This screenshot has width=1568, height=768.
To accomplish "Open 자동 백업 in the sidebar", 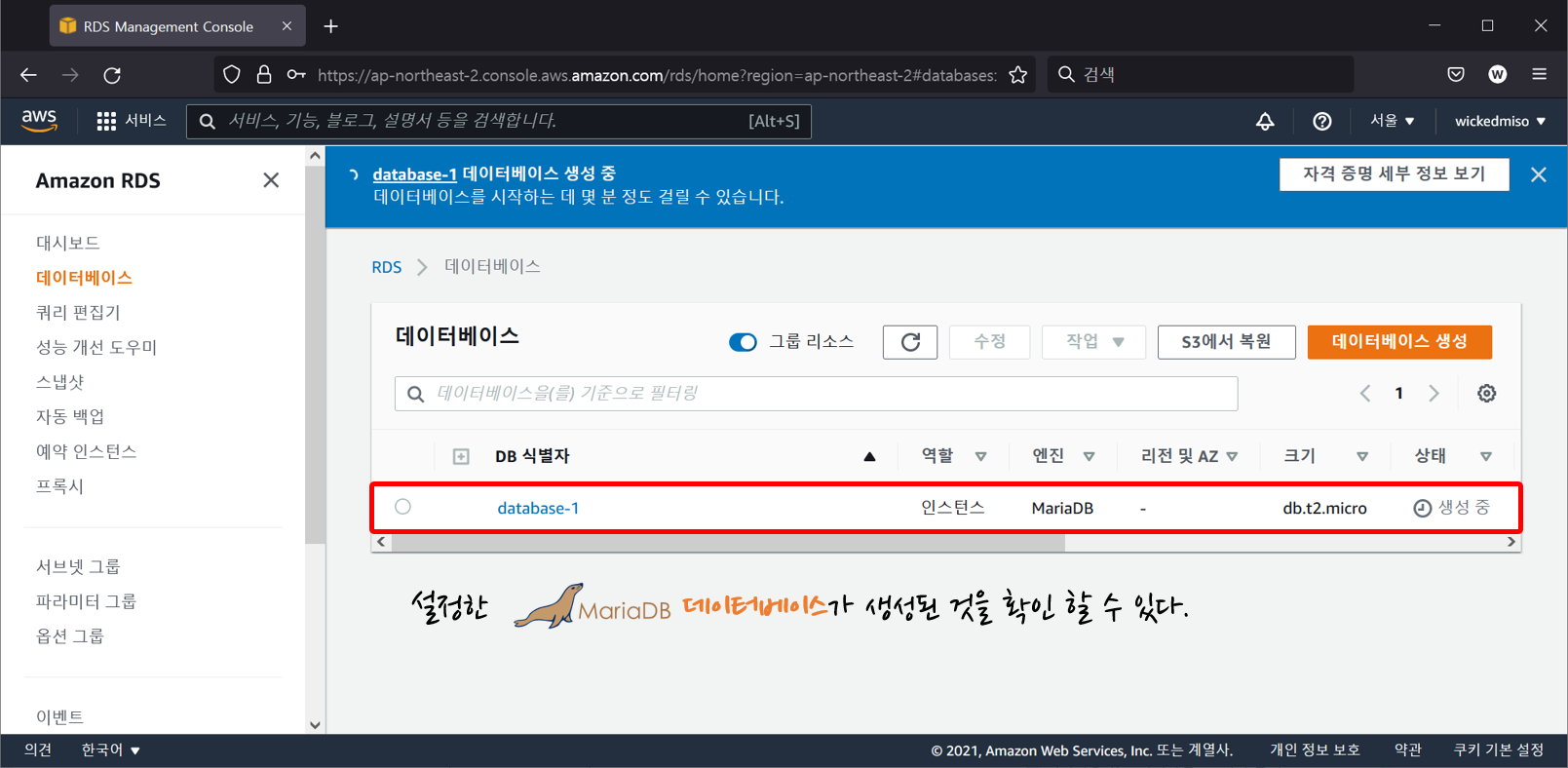I will pos(70,417).
